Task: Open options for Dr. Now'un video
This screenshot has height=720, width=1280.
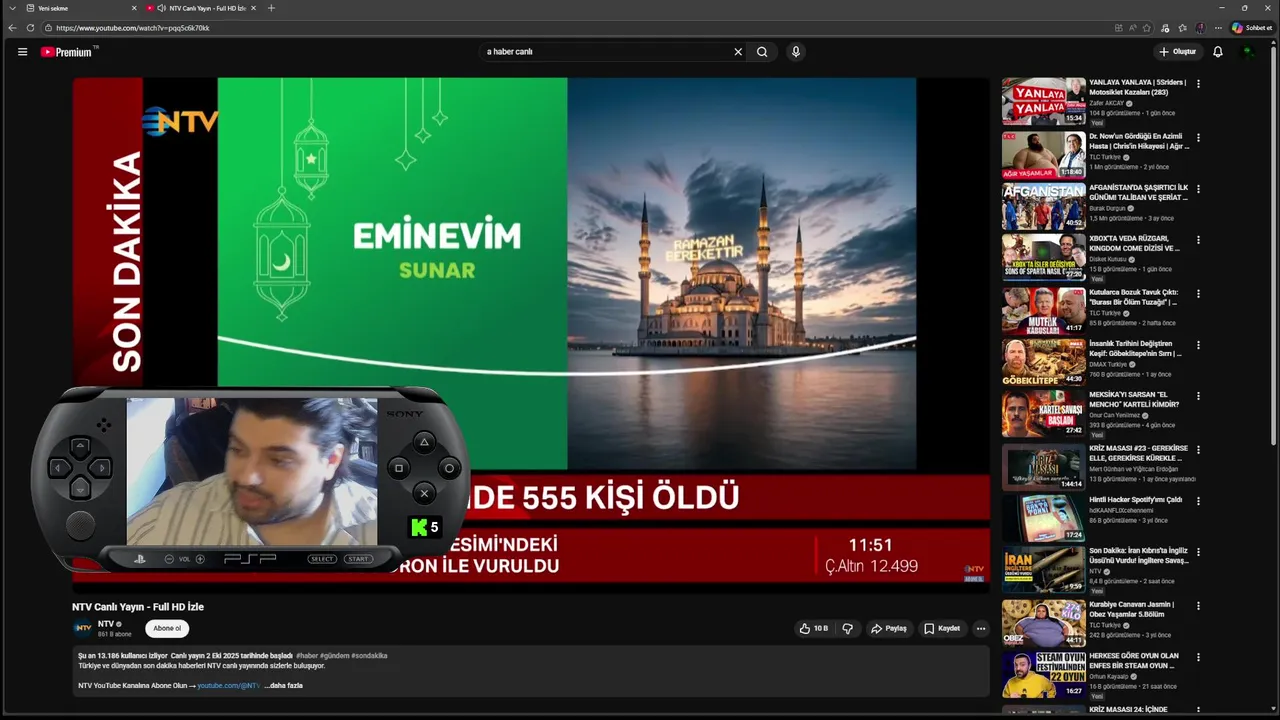Action: click(1198, 138)
